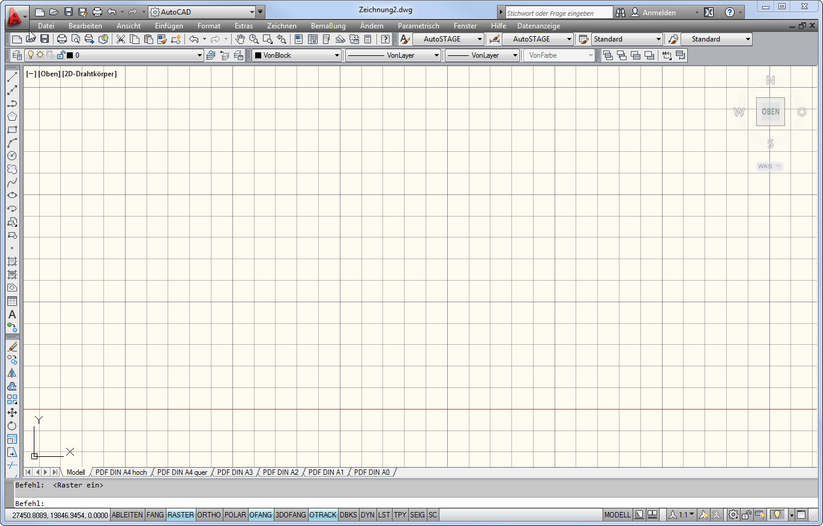Click the Help question mark toolbar icon
Screen dimensions: 823x526
coord(385,39)
